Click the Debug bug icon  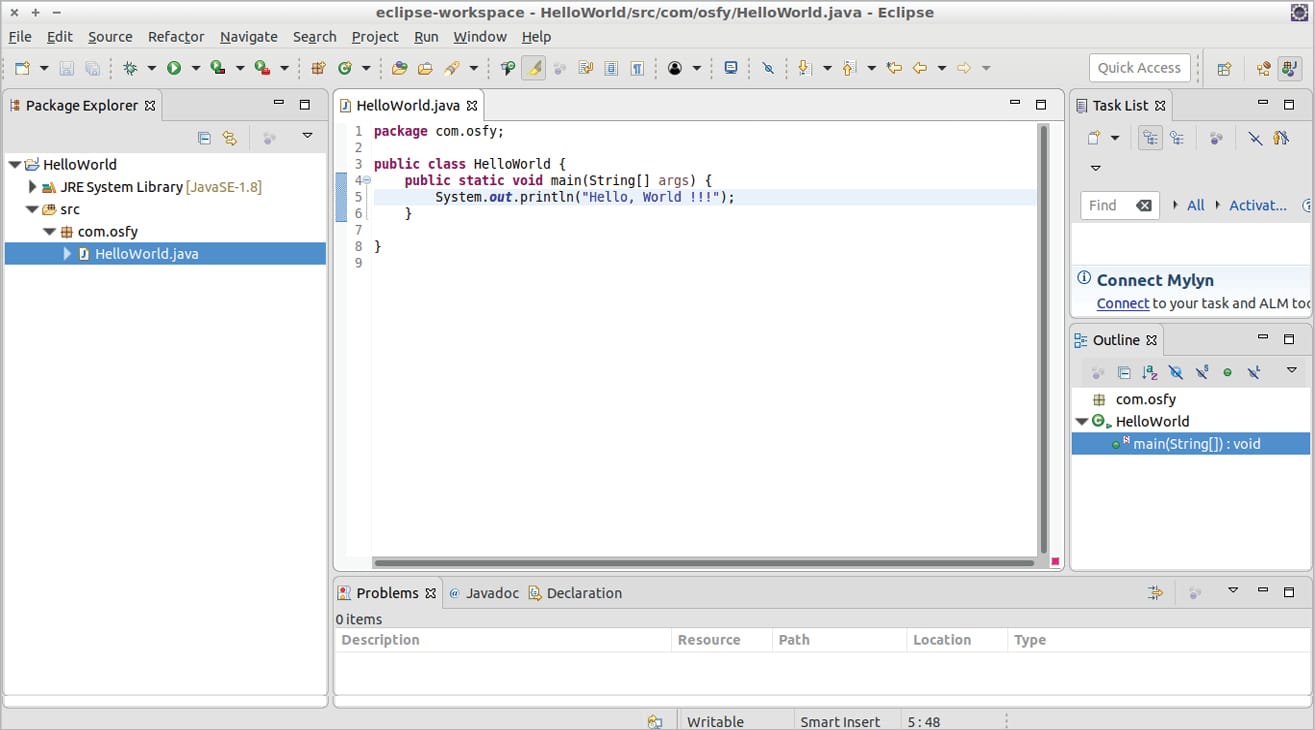point(130,68)
